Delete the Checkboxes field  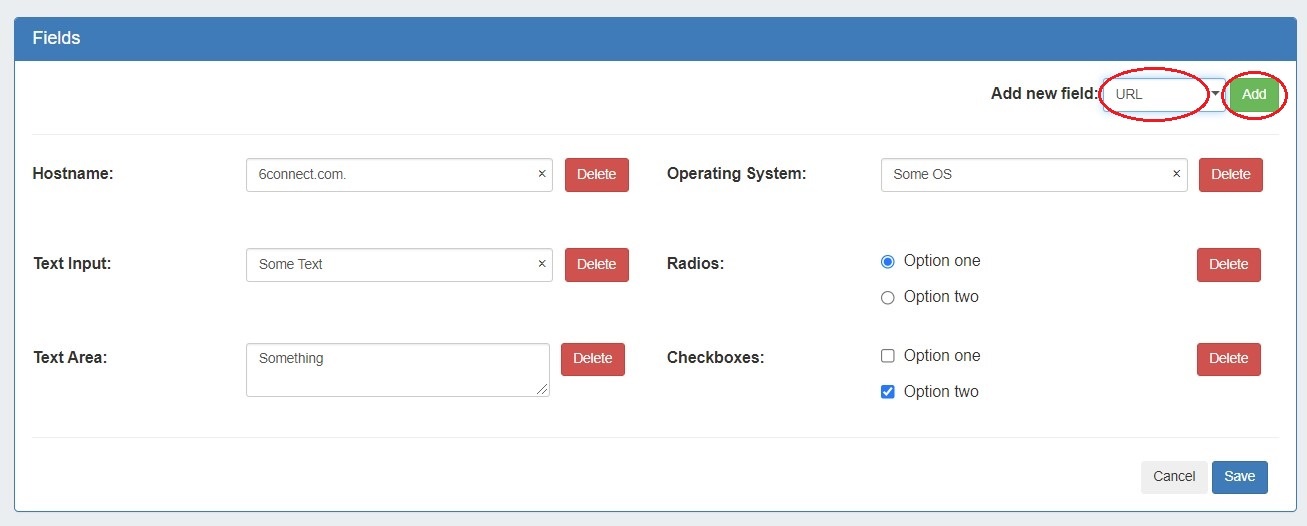click(1228, 359)
